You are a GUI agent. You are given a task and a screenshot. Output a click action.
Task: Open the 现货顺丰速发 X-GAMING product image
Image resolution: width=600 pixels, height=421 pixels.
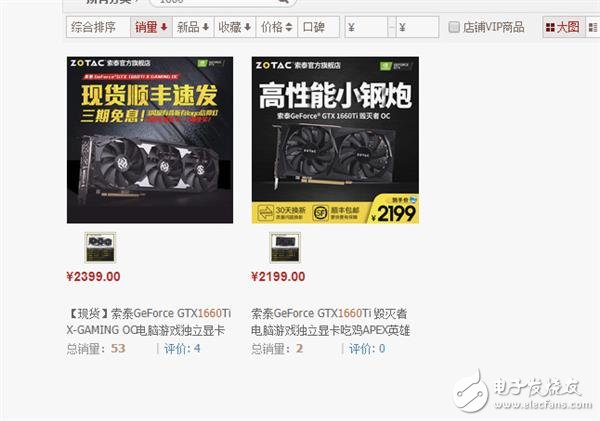(150, 140)
